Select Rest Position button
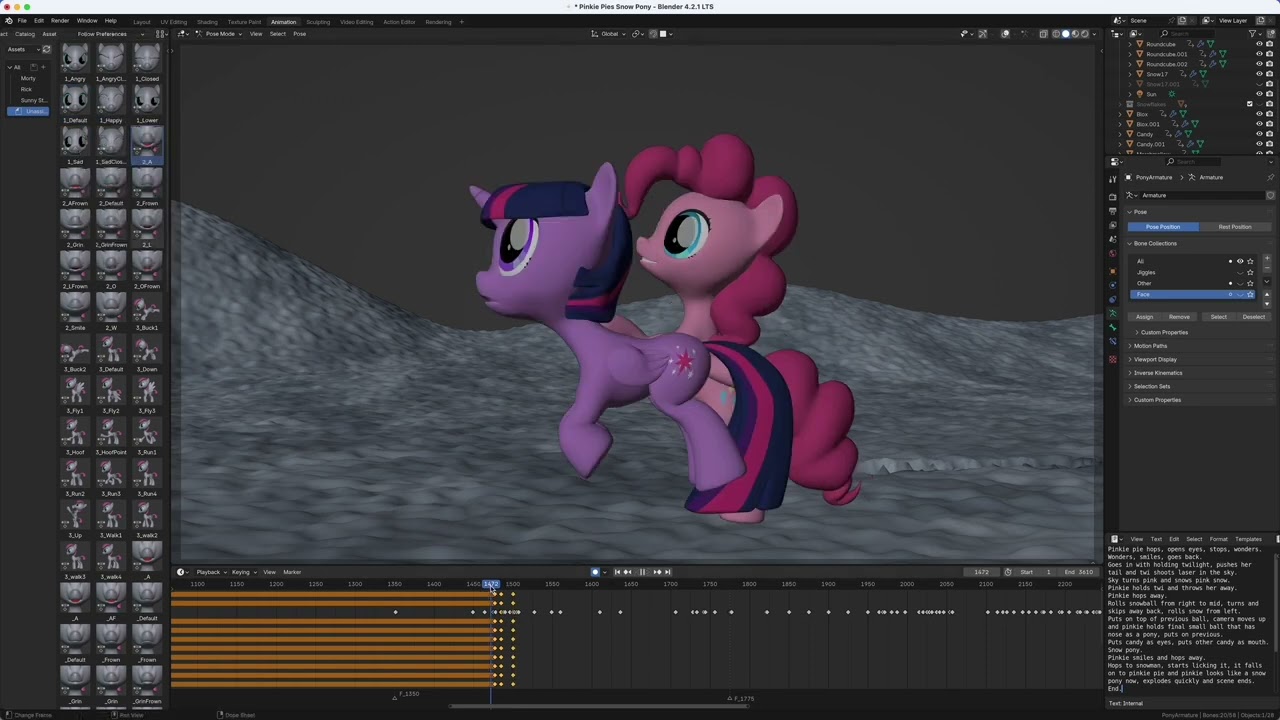Viewport: 1280px width, 720px height. tap(1234, 227)
